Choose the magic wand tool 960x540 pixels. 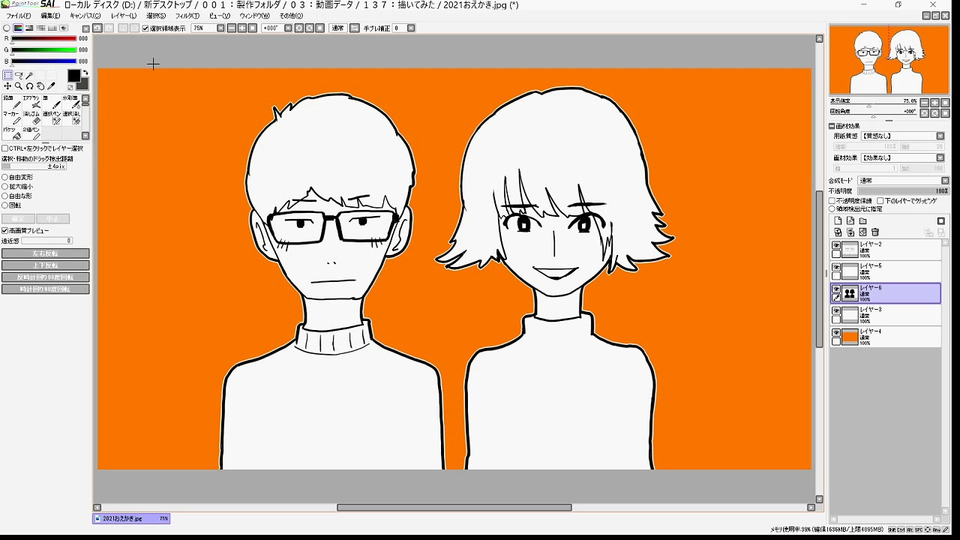click(x=30, y=75)
